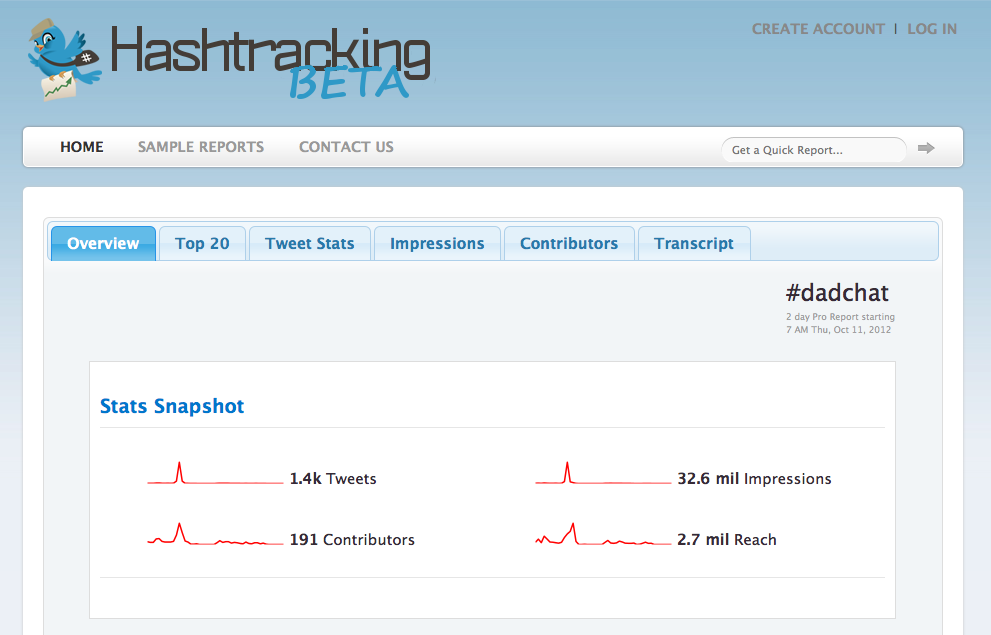Switch to the Tweet Stats tab
This screenshot has width=991, height=635.
pyautogui.click(x=310, y=243)
